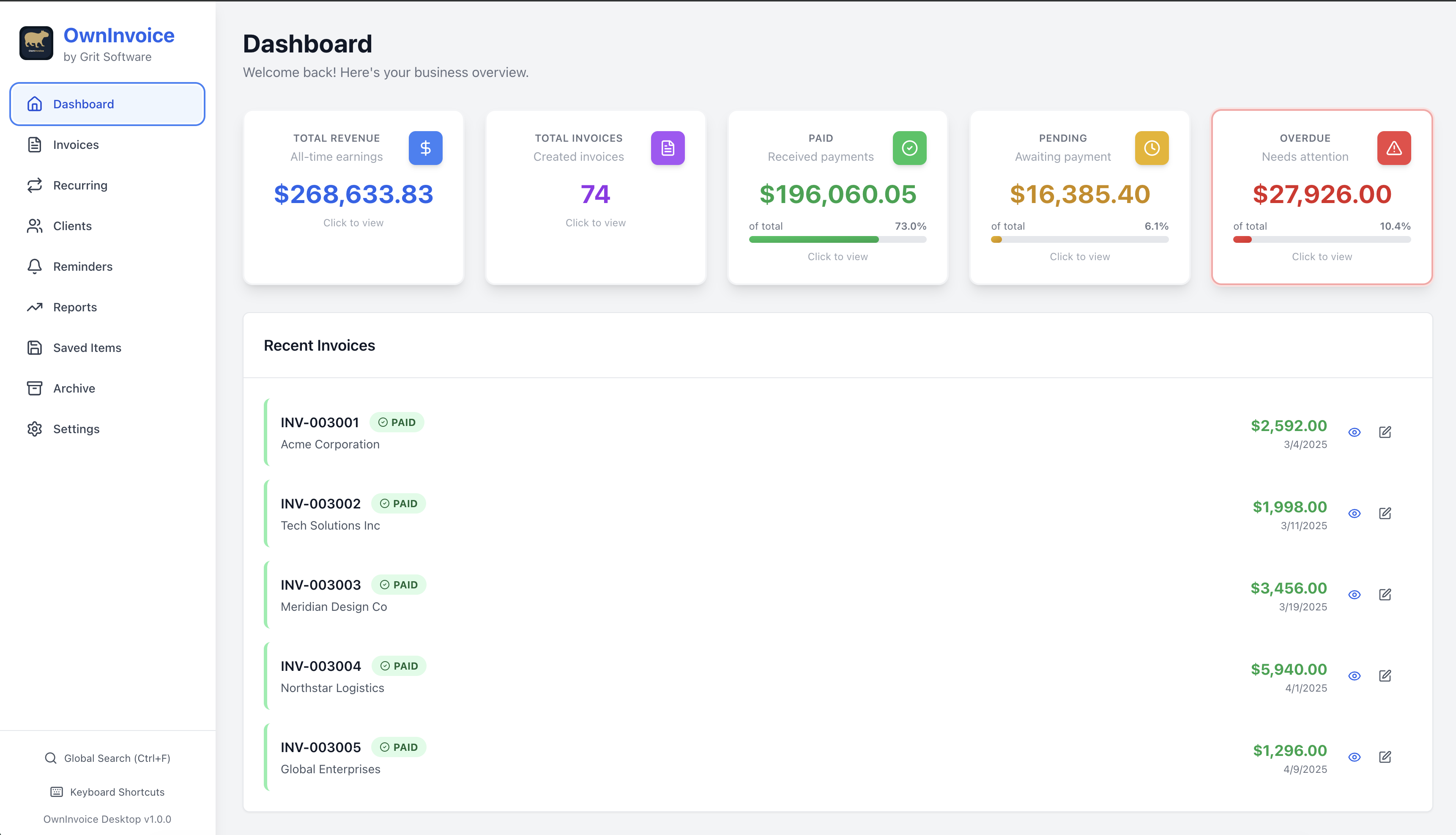1456x835 pixels.
Task: Open Reports from the sidebar
Action: [x=74, y=307]
